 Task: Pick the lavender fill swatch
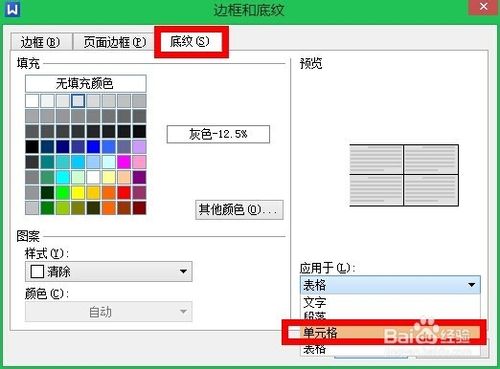pos(139,147)
